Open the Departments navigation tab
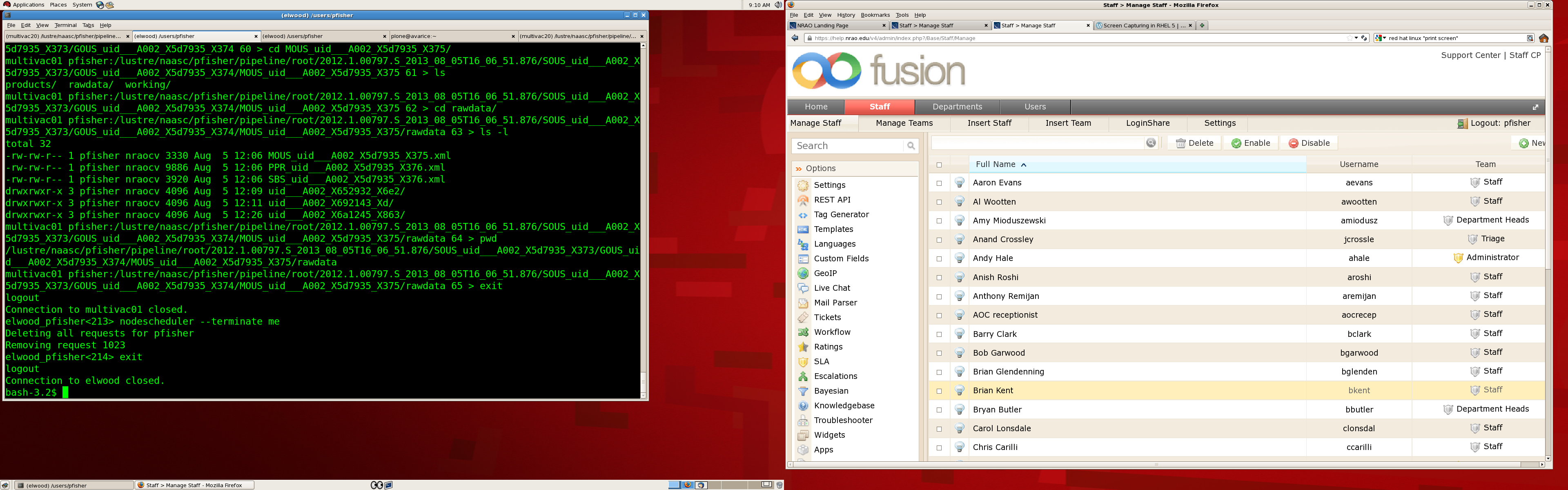This screenshot has height=490, width=1568. pos(957,107)
